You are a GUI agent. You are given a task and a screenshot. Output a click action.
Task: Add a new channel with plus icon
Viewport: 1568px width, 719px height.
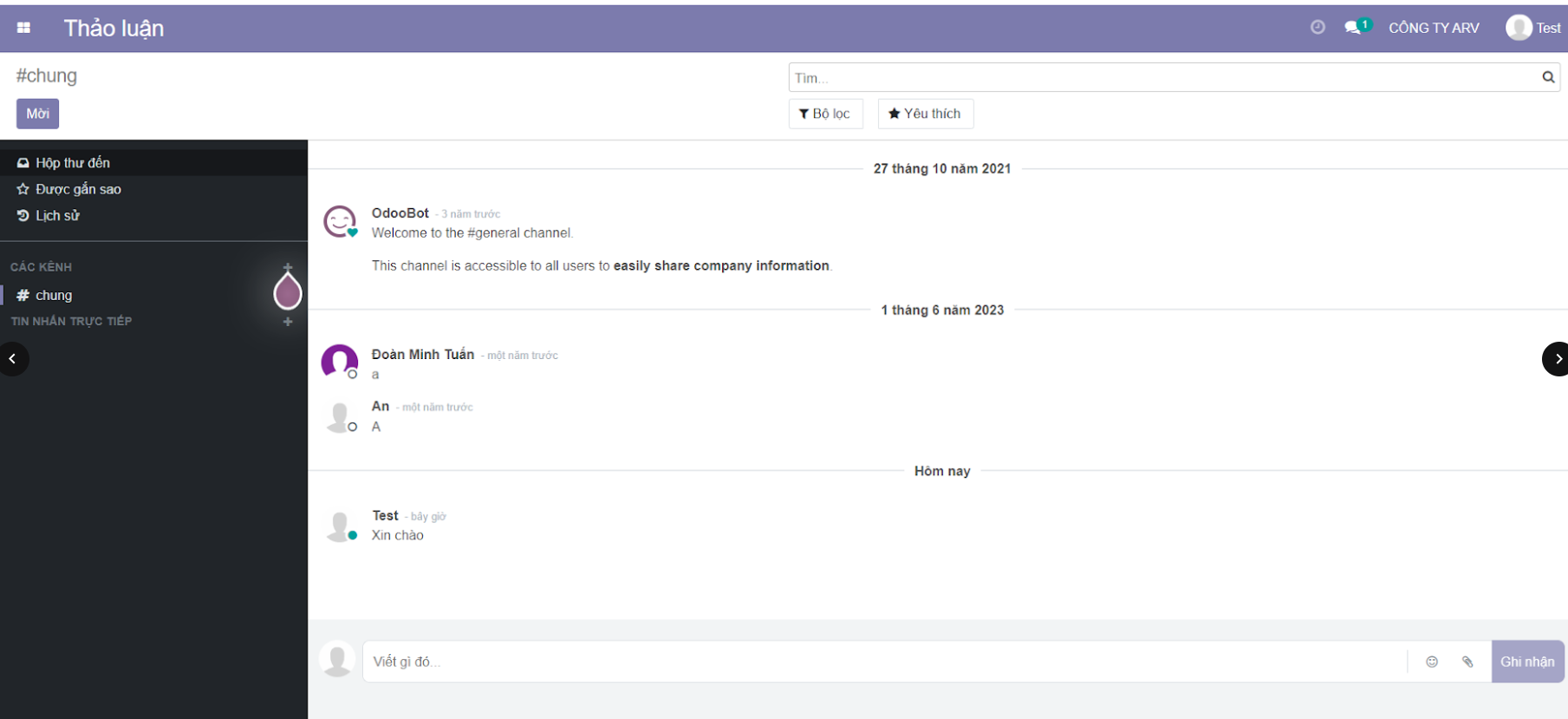[x=288, y=268]
